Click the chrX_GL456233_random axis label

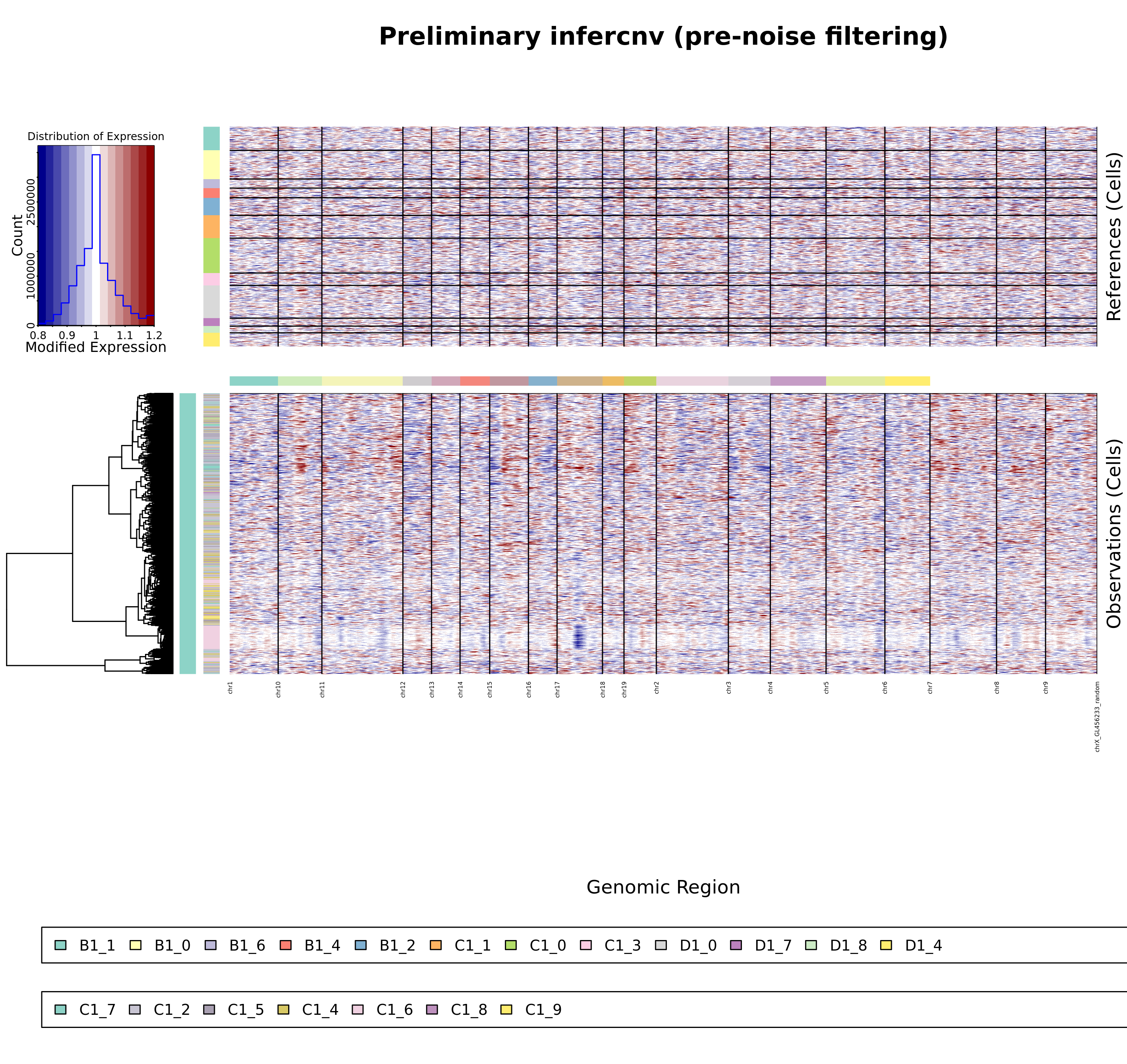1097,716
